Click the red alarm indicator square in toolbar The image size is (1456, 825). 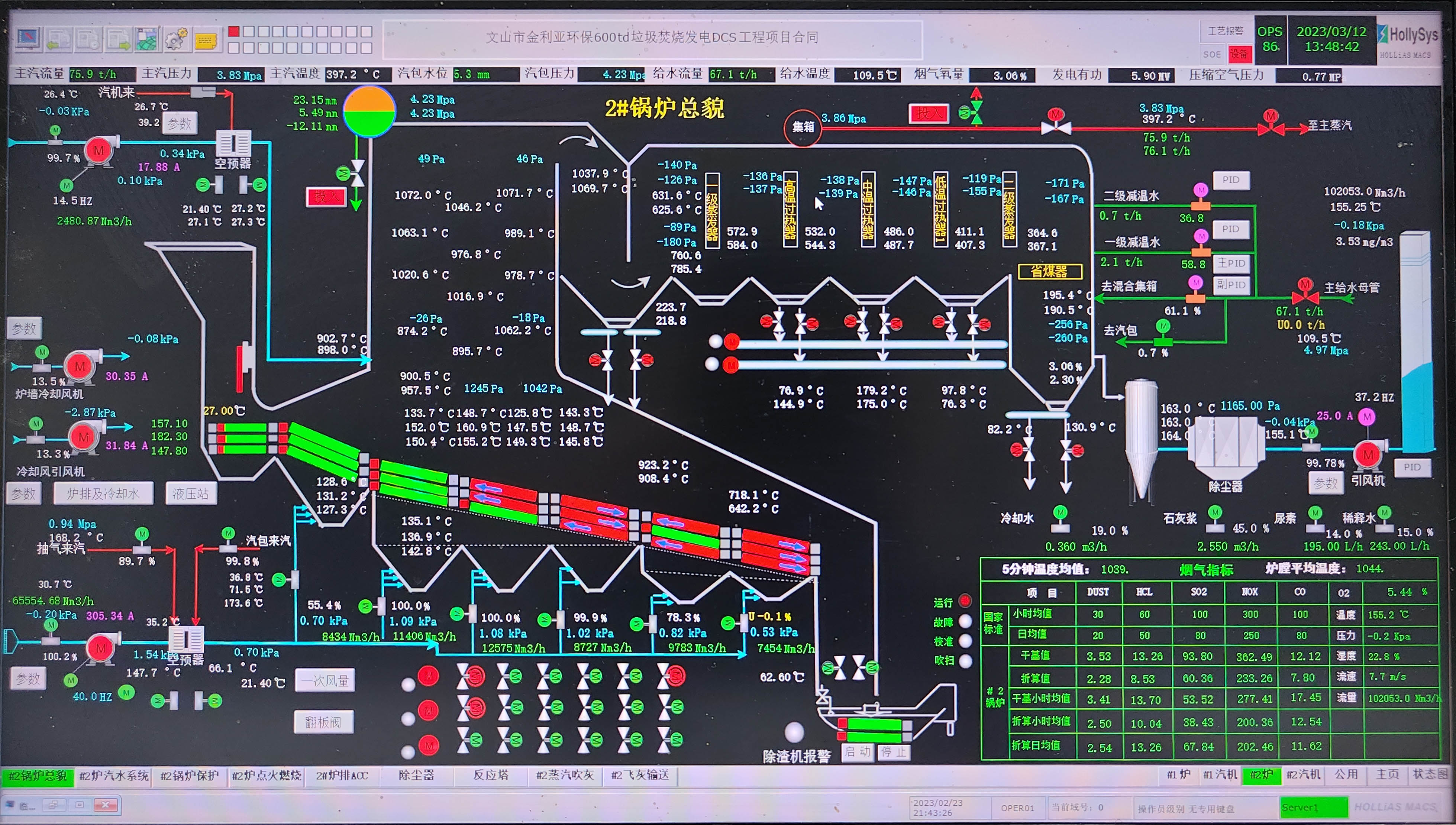pos(233,31)
